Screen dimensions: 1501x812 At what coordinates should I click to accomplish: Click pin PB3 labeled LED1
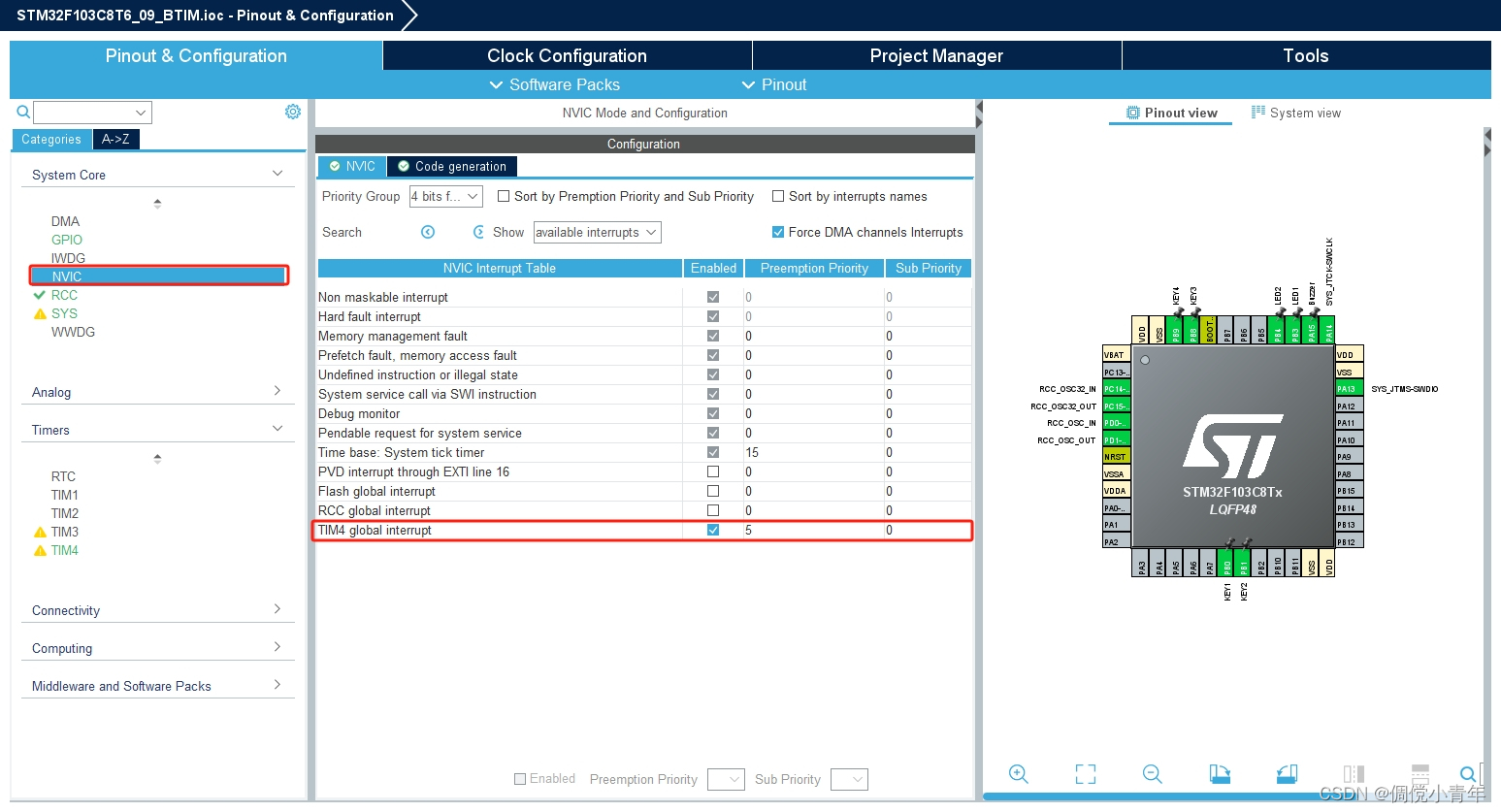pyautogui.click(x=1294, y=329)
